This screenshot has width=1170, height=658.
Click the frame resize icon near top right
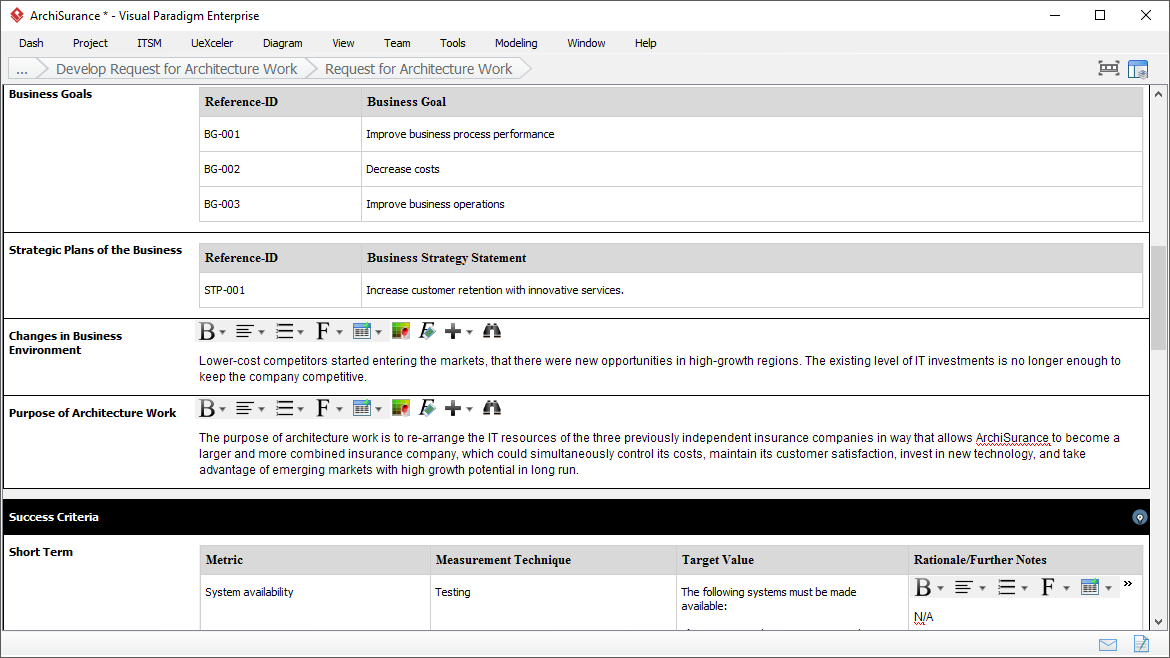tap(1108, 68)
